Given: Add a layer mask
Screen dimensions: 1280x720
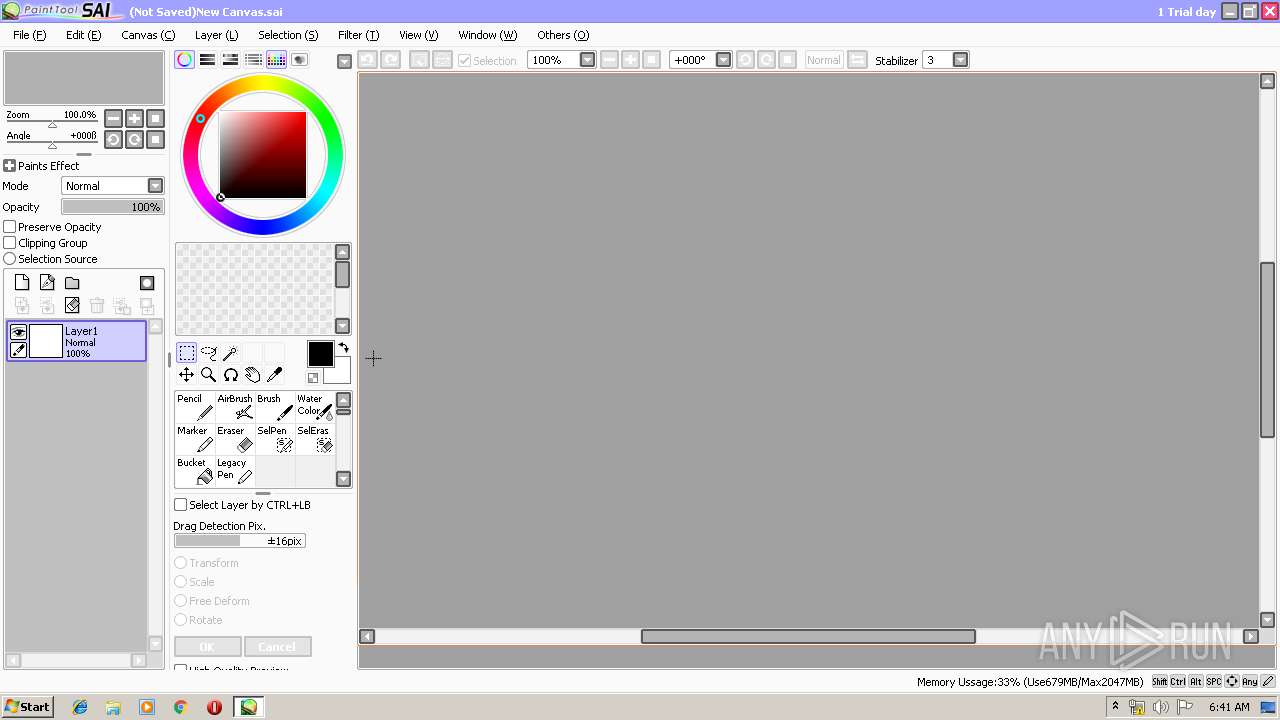Looking at the screenshot, I should pyautogui.click(x=147, y=283).
